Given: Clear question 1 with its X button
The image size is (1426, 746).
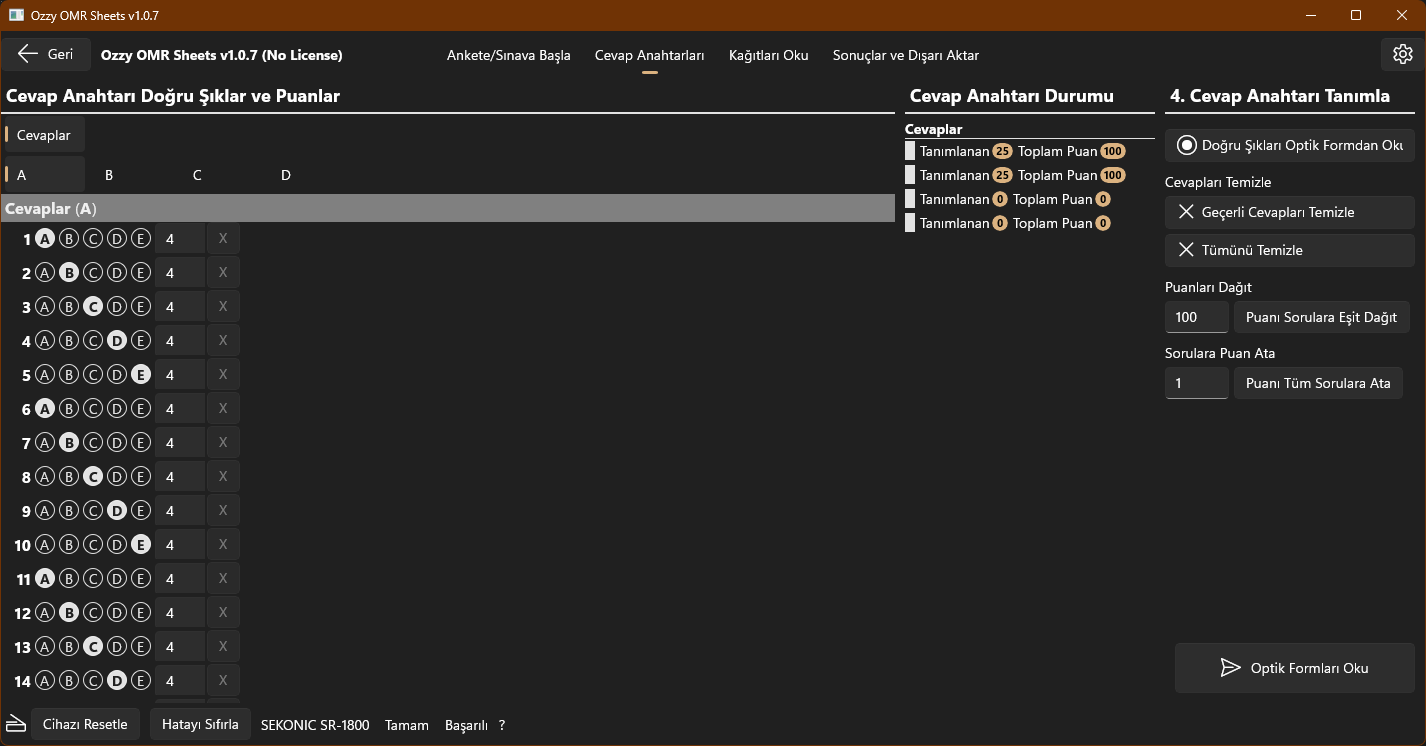Looking at the screenshot, I should pyautogui.click(x=223, y=239).
